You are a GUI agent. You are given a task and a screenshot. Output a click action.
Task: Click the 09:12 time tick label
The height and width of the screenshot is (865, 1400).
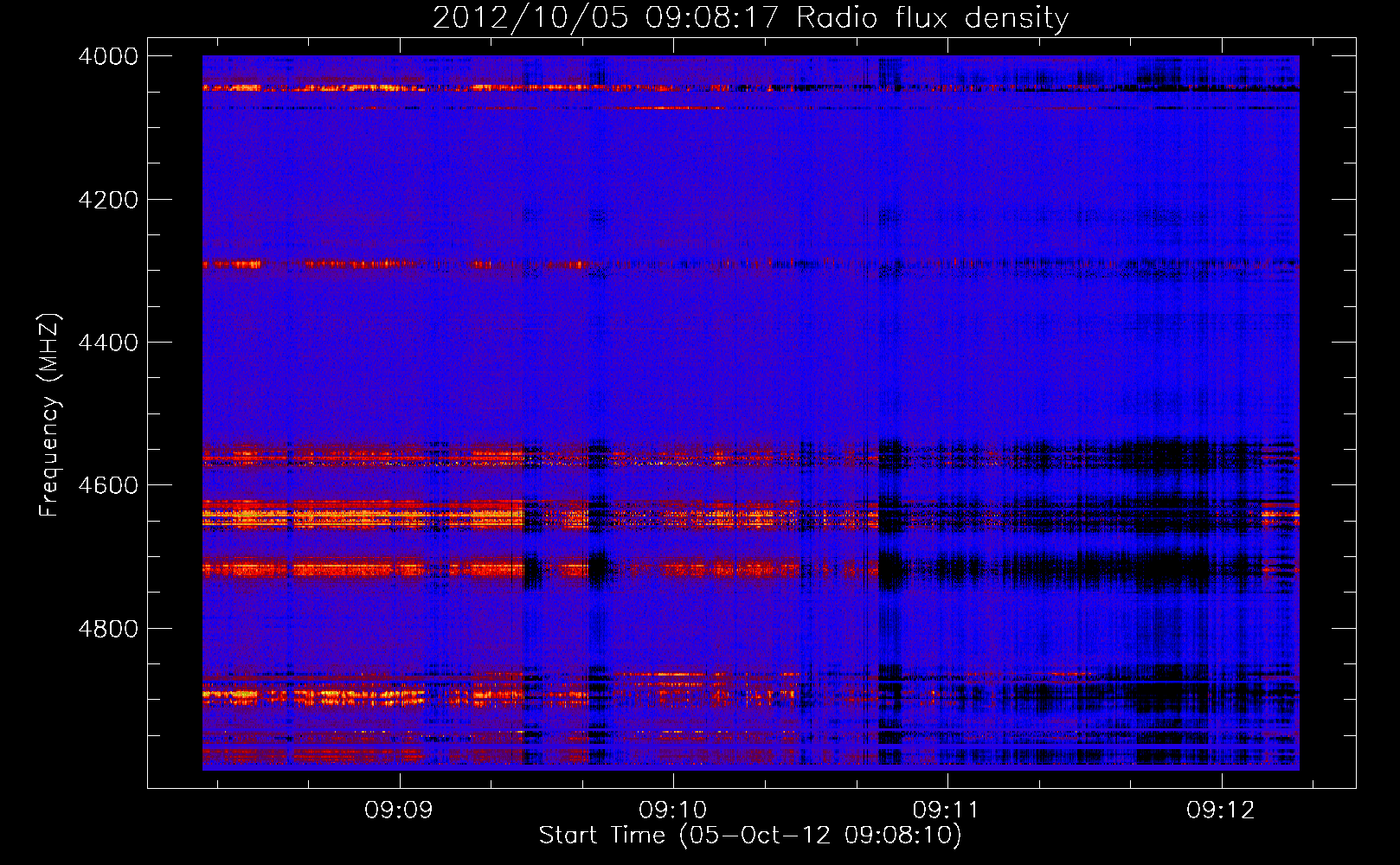tap(1221, 811)
